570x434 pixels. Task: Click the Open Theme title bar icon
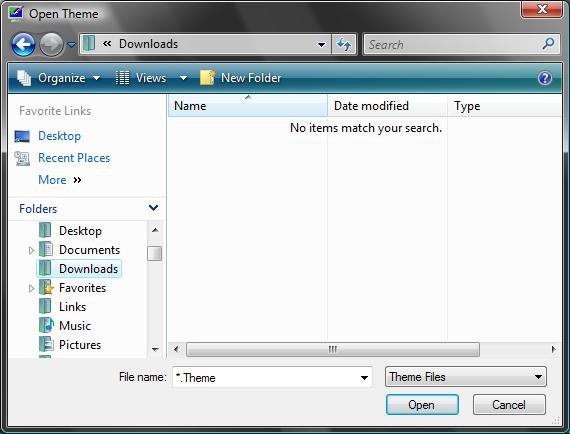tap(16, 13)
